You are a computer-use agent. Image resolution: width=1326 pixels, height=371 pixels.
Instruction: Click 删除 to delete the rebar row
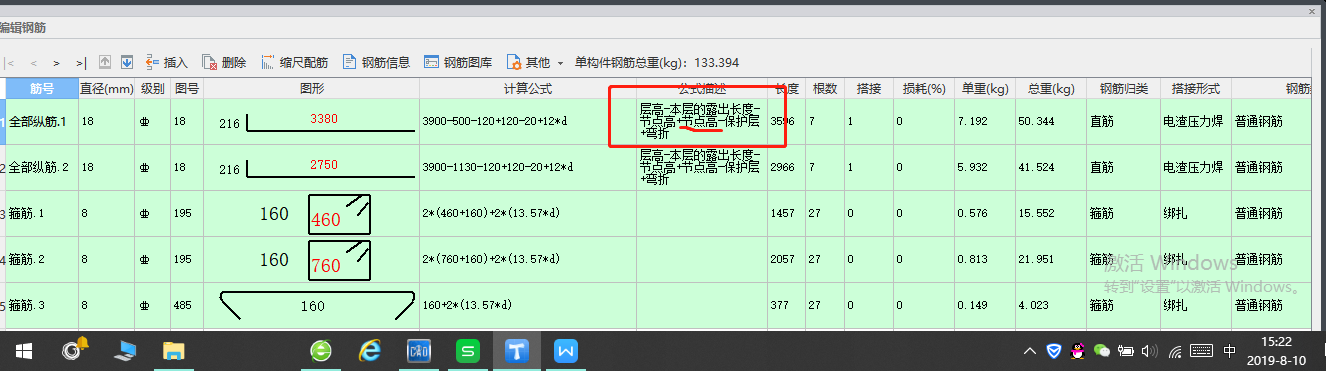coord(224,62)
